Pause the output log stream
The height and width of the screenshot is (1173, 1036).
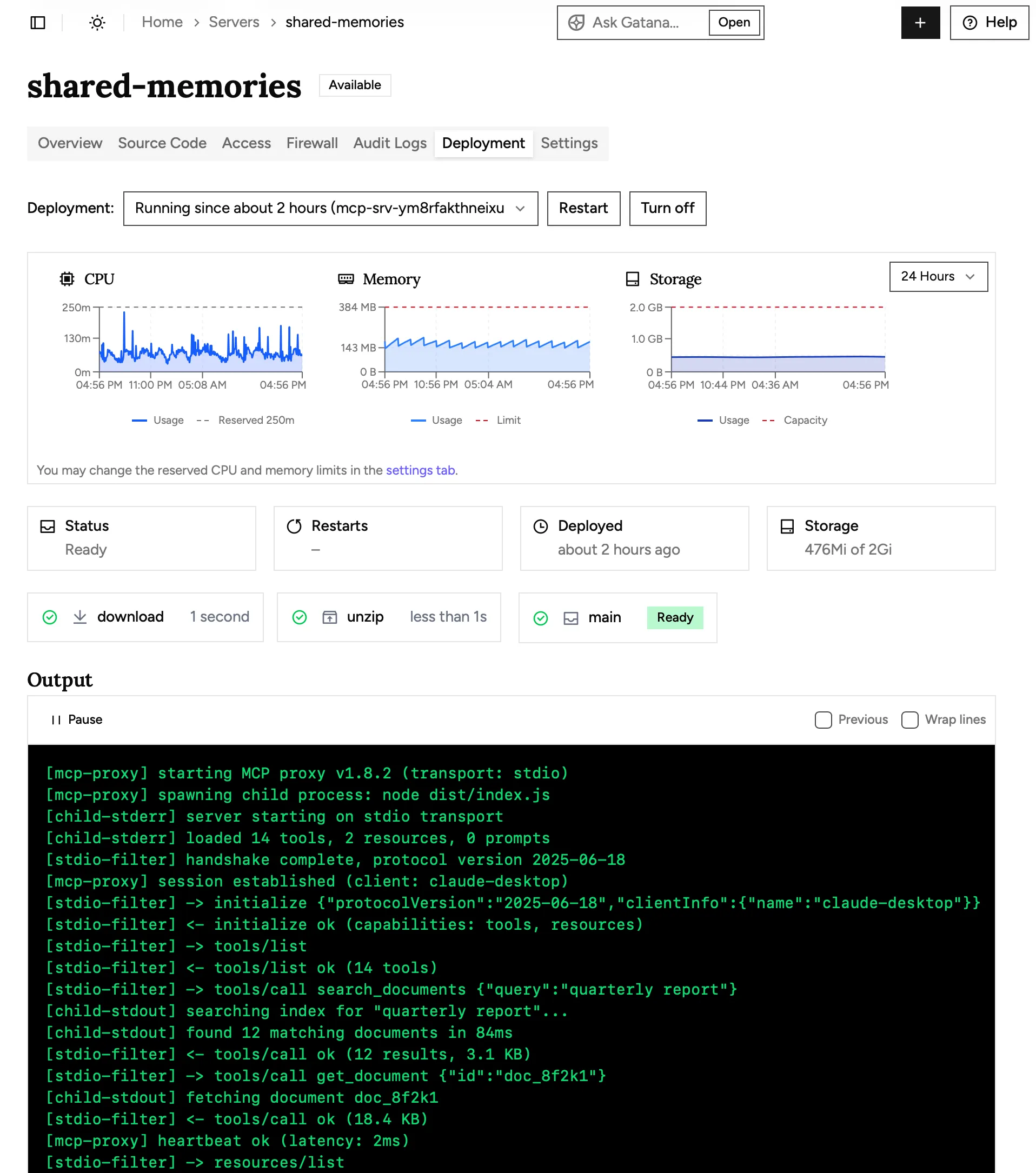coord(76,719)
